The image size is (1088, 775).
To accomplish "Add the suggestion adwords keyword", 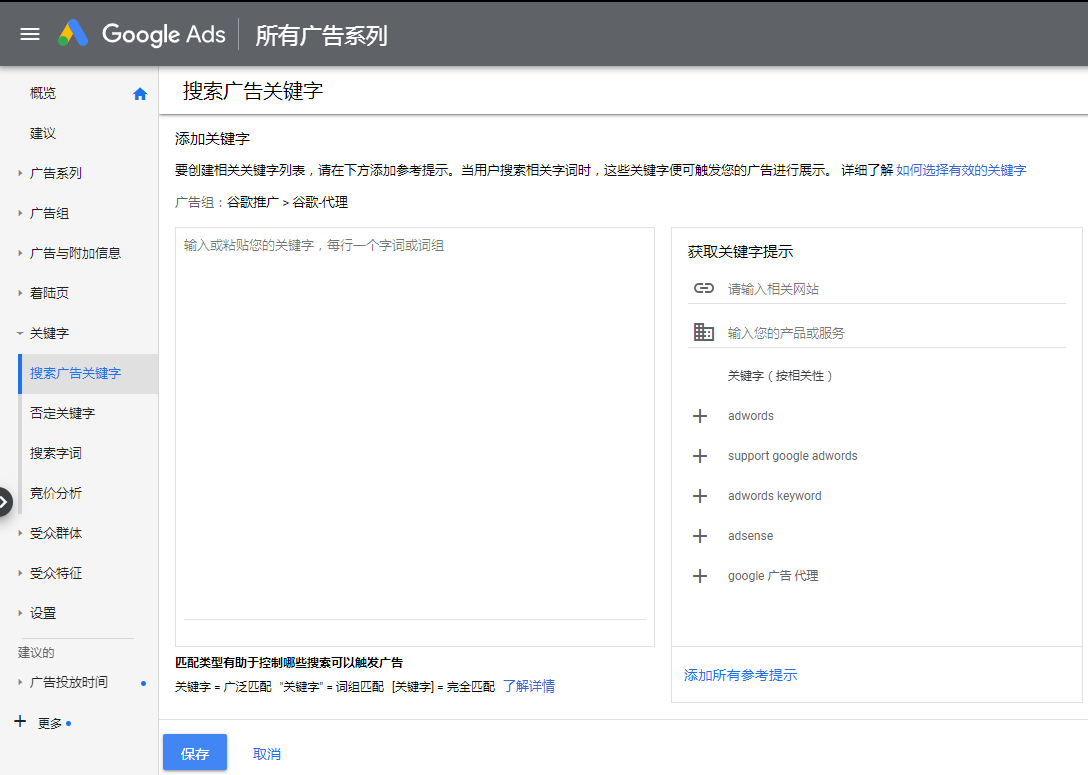I will [x=700, y=496].
